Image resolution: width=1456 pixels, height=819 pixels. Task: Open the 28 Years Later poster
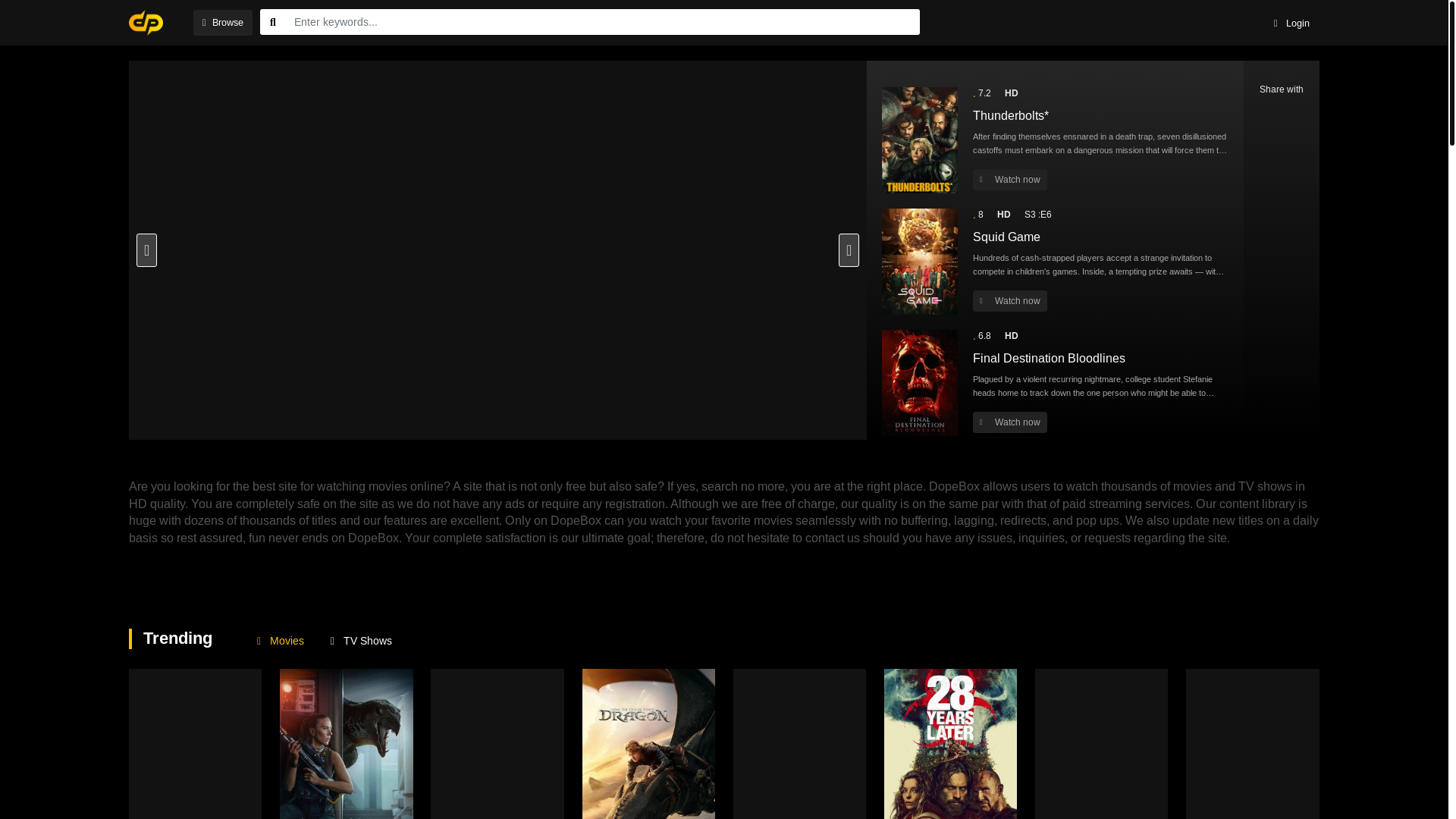coord(950,744)
